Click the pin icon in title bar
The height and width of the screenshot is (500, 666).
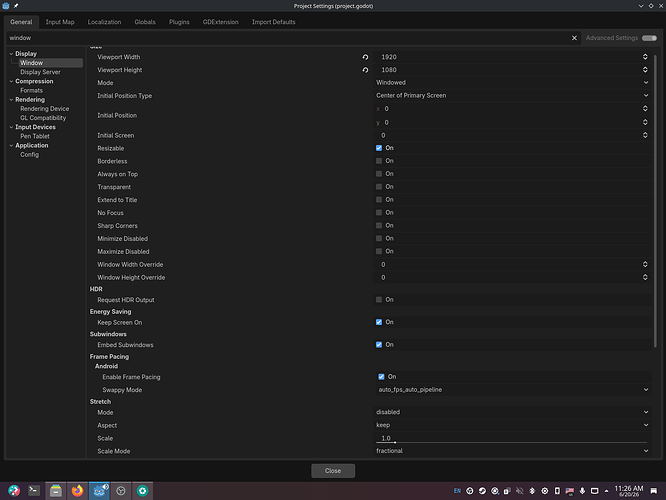(x=16, y=6)
